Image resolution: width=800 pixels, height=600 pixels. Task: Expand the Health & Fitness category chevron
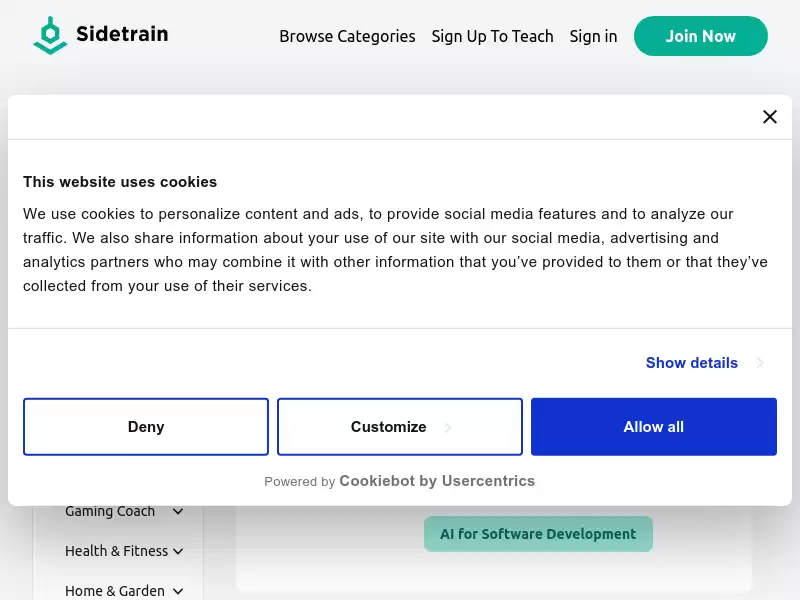click(x=178, y=552)
